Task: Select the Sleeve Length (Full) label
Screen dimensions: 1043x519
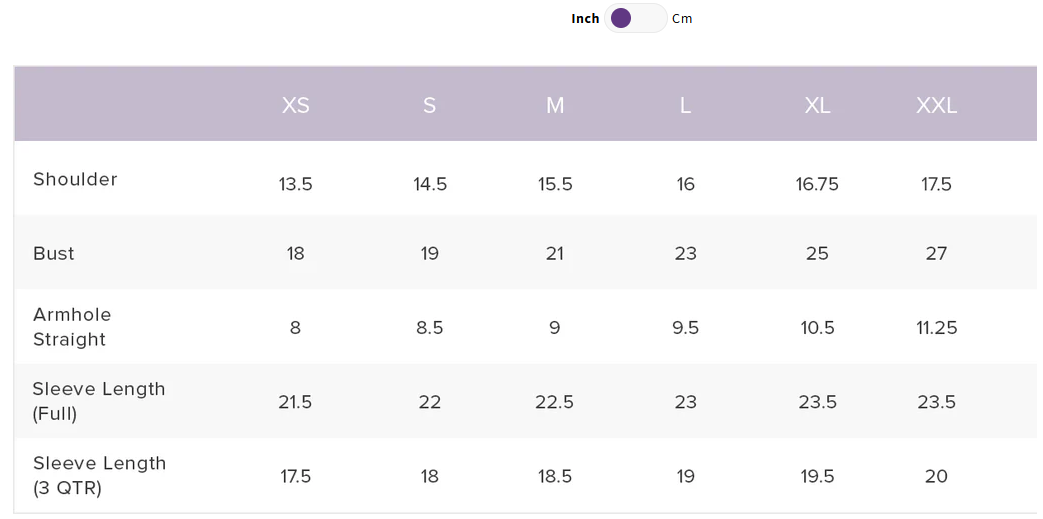Action: pyautogui.click(x=99, y=401)
